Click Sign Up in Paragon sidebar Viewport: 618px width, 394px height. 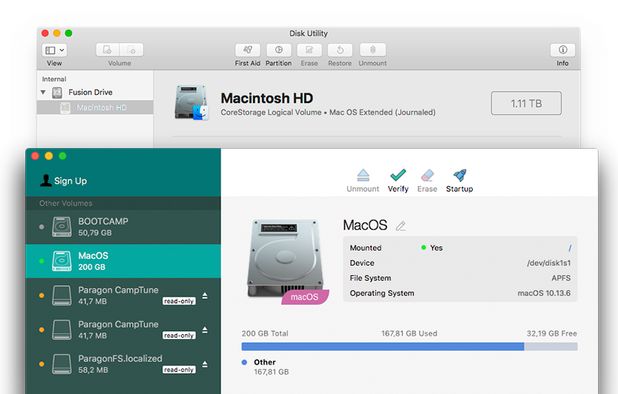coord(63,180)
